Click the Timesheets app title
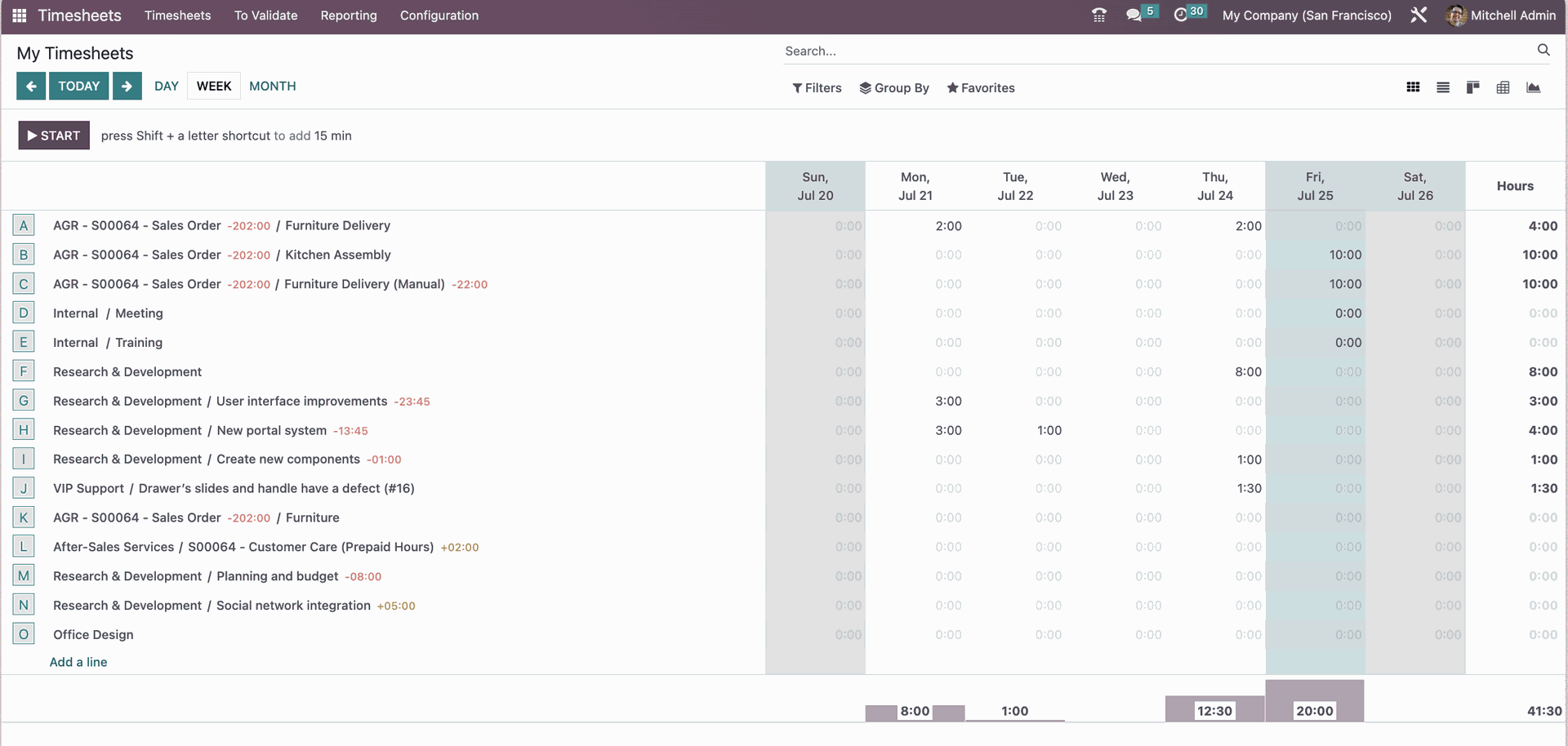This screenshot has width=1568, height=746. (x=79, y=16)
